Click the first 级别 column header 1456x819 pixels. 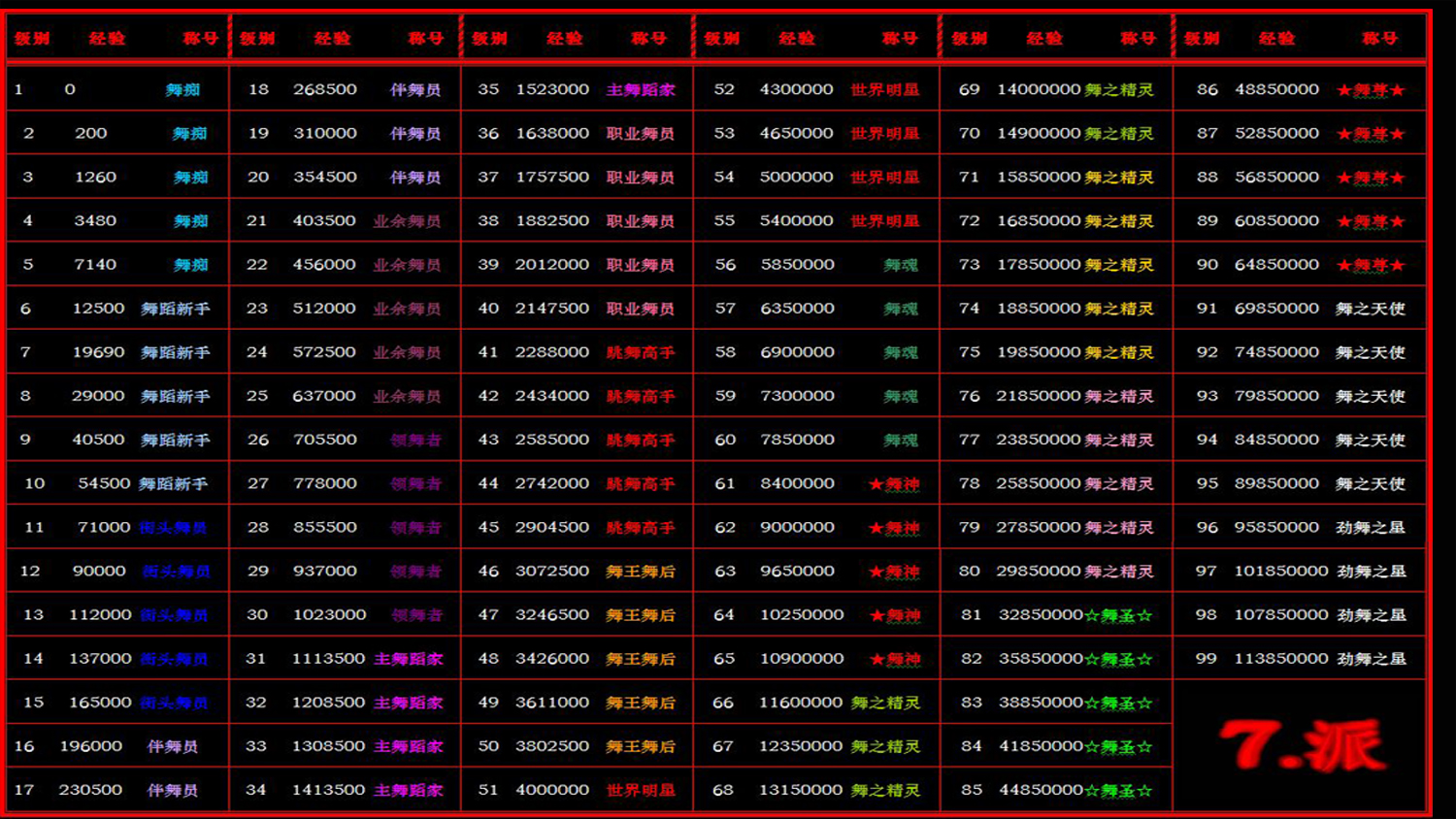[32, 39]
